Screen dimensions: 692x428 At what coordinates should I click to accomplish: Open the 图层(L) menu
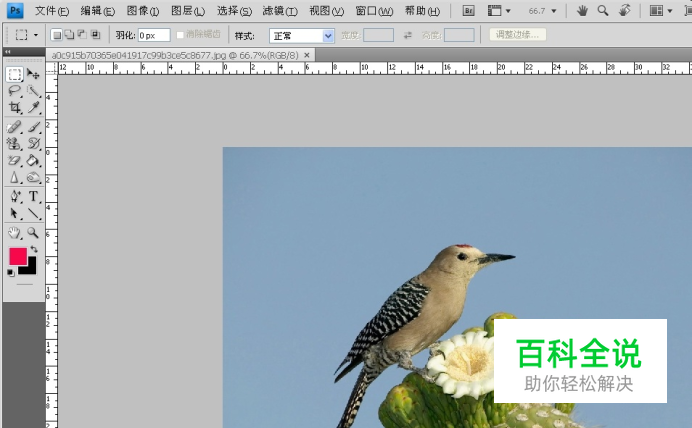pyautogui.click(x=188, y=11)
